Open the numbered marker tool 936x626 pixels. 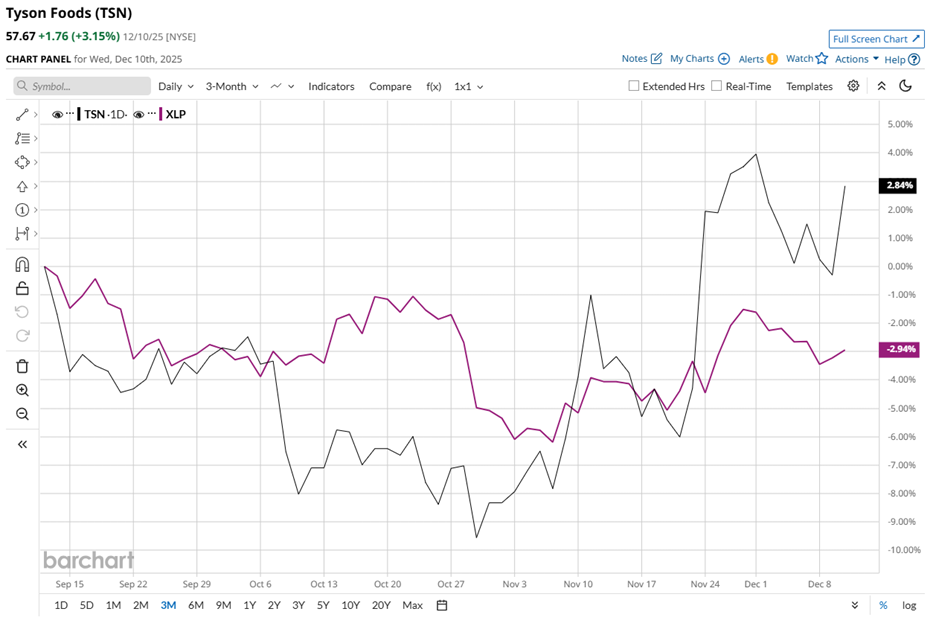point(22,210)
